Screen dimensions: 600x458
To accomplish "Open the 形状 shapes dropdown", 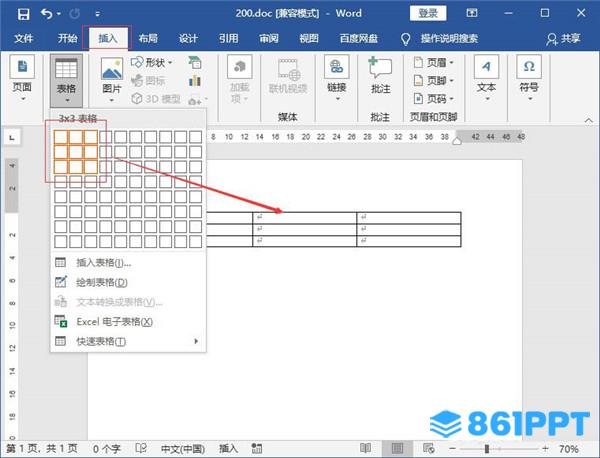I will [x=152, y=62].
